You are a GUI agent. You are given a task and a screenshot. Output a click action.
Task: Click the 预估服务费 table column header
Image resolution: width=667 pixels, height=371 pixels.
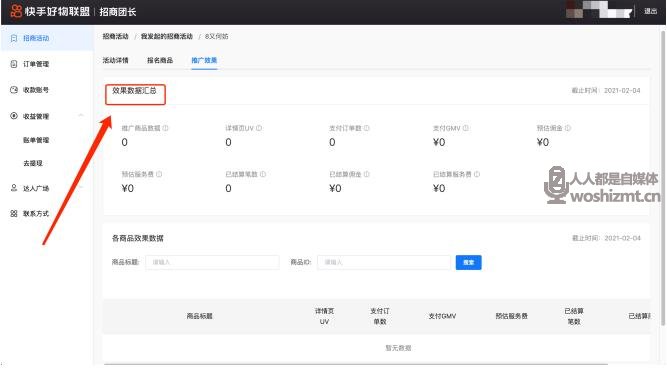coord(511,316)
